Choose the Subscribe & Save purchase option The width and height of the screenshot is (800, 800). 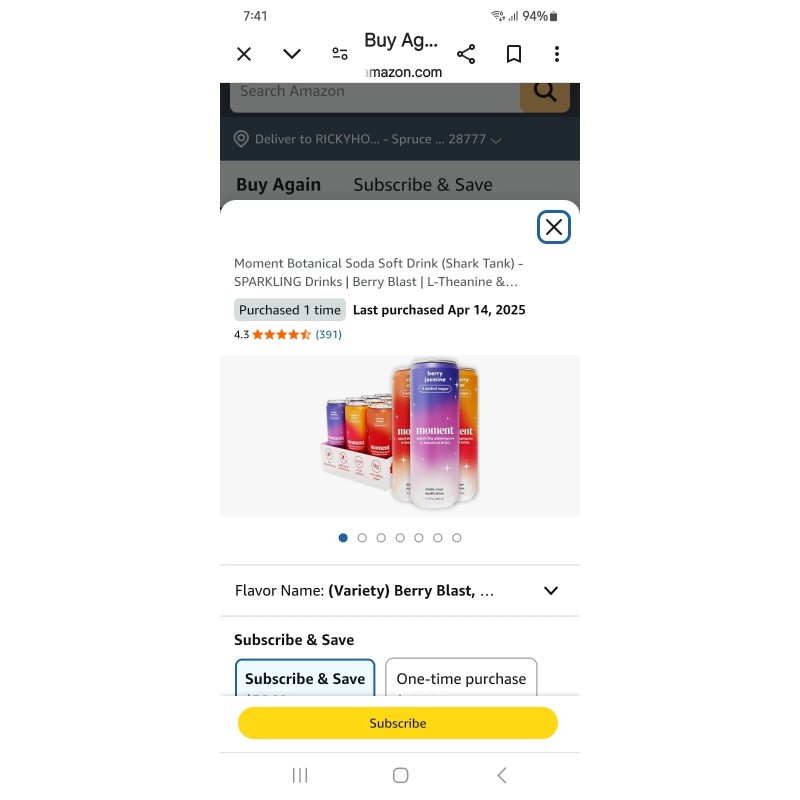click(x=305, y=678)
